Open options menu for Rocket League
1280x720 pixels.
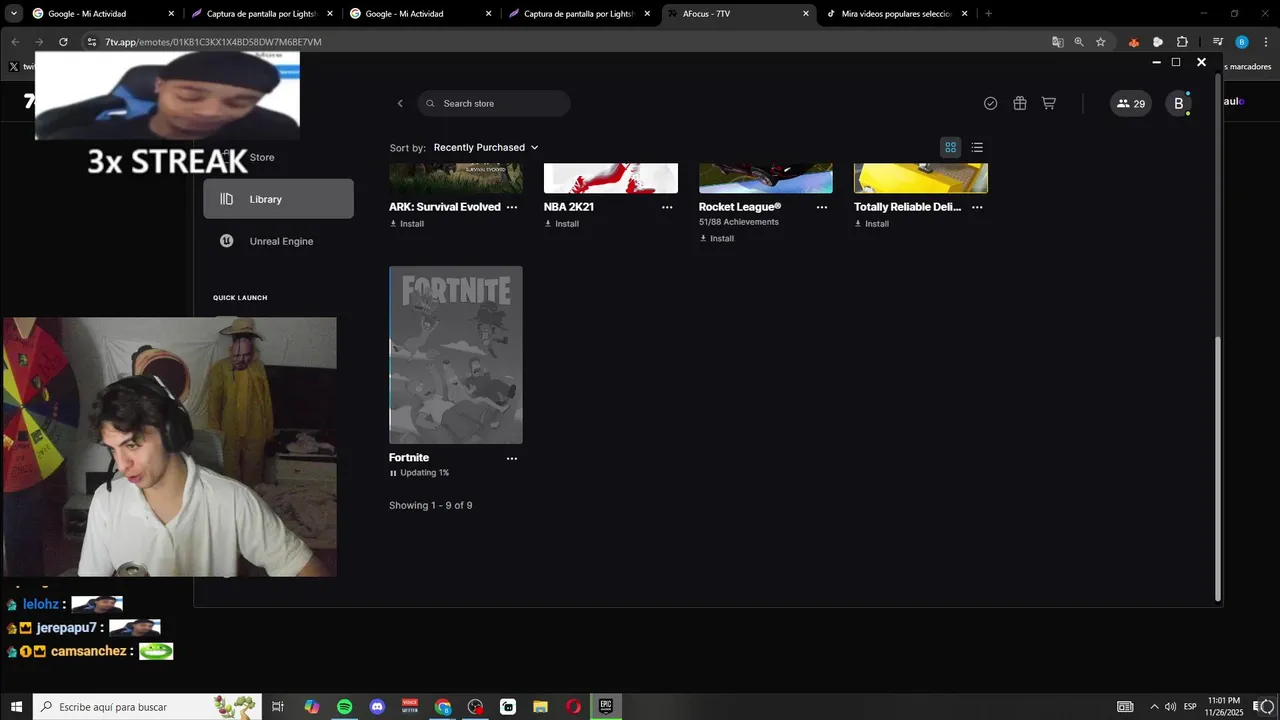click(x=822, y=207)
